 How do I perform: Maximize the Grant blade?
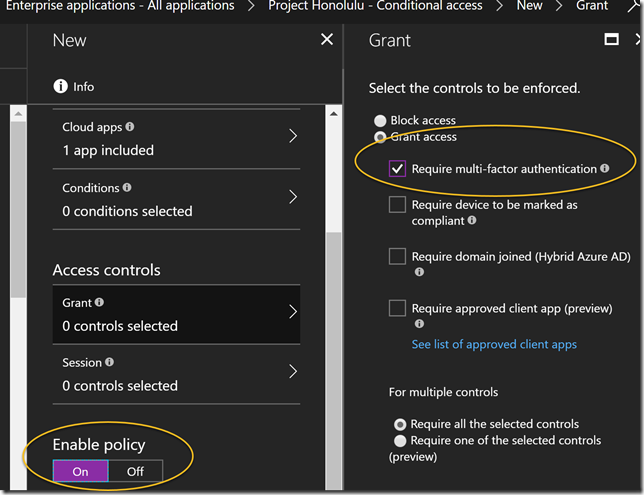coord(612,40)
